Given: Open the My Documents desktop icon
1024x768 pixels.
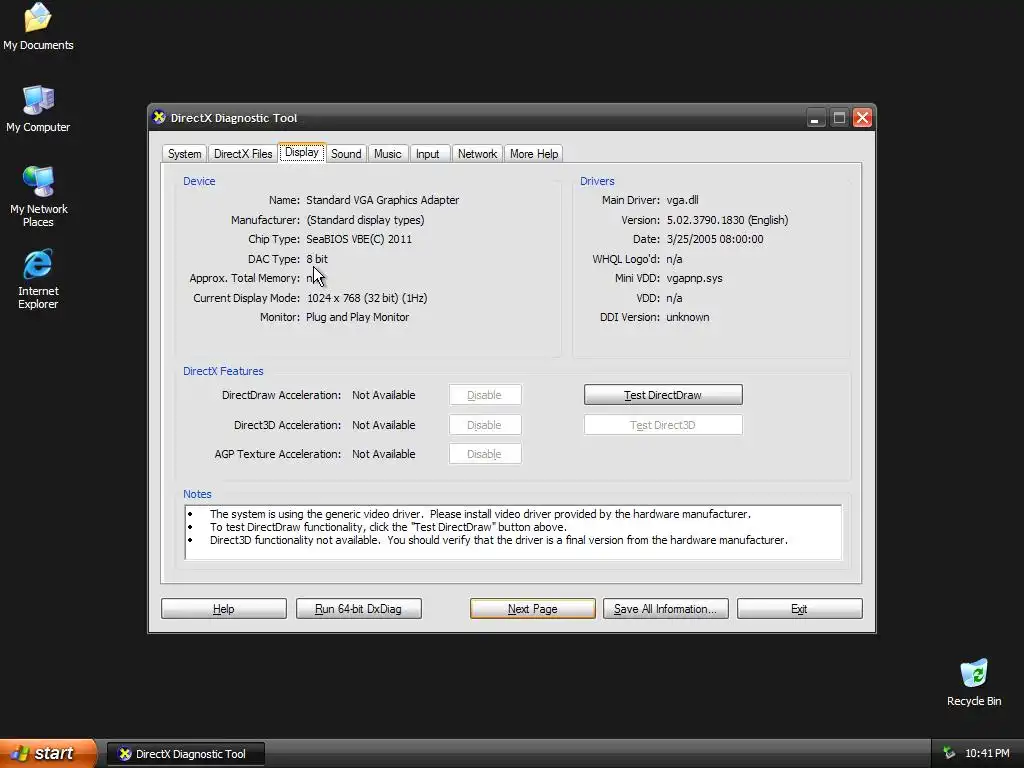Looking at the screenshot, I should click(x=38, y=26).
